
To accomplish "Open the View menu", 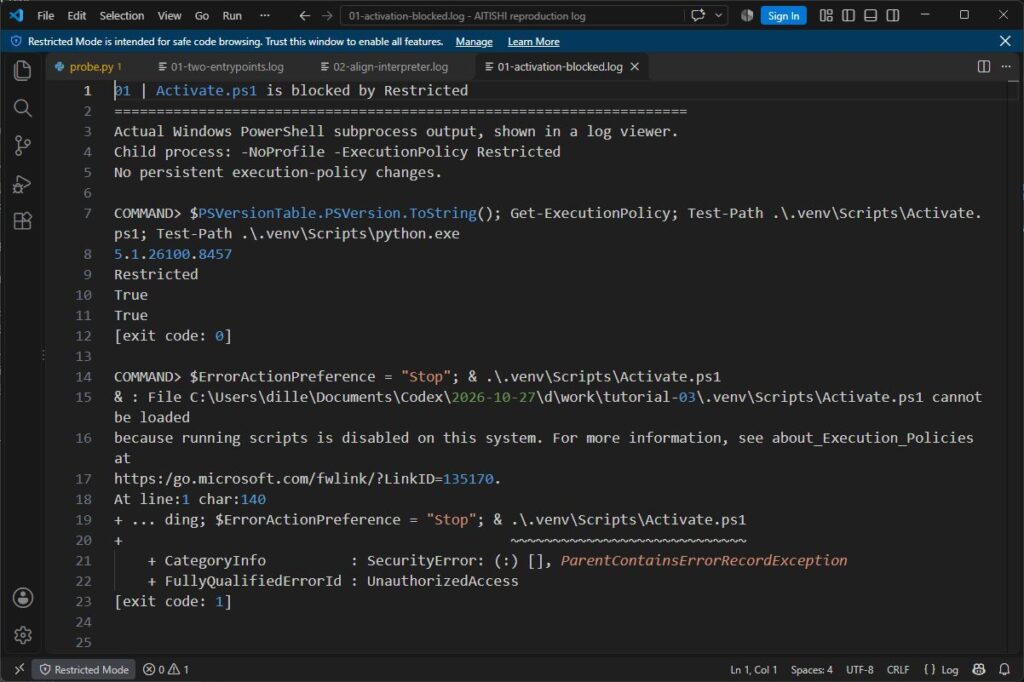I will [169, 16].
